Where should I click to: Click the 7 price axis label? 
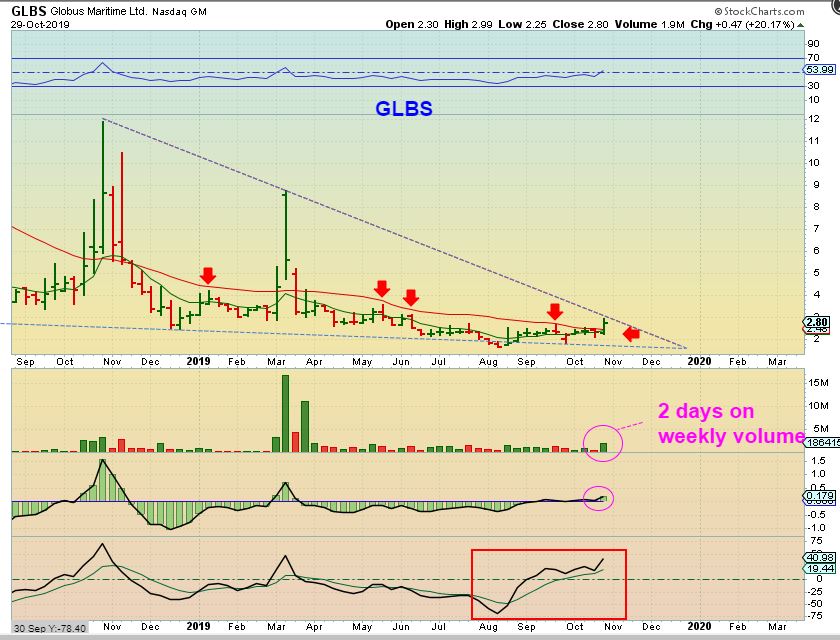coord(816,229)
